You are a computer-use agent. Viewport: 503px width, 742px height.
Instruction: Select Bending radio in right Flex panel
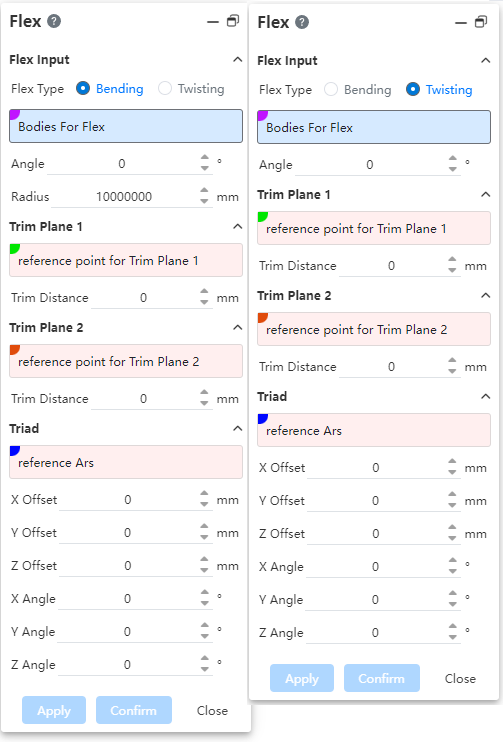pyautogui.click(x=331, y=89)
